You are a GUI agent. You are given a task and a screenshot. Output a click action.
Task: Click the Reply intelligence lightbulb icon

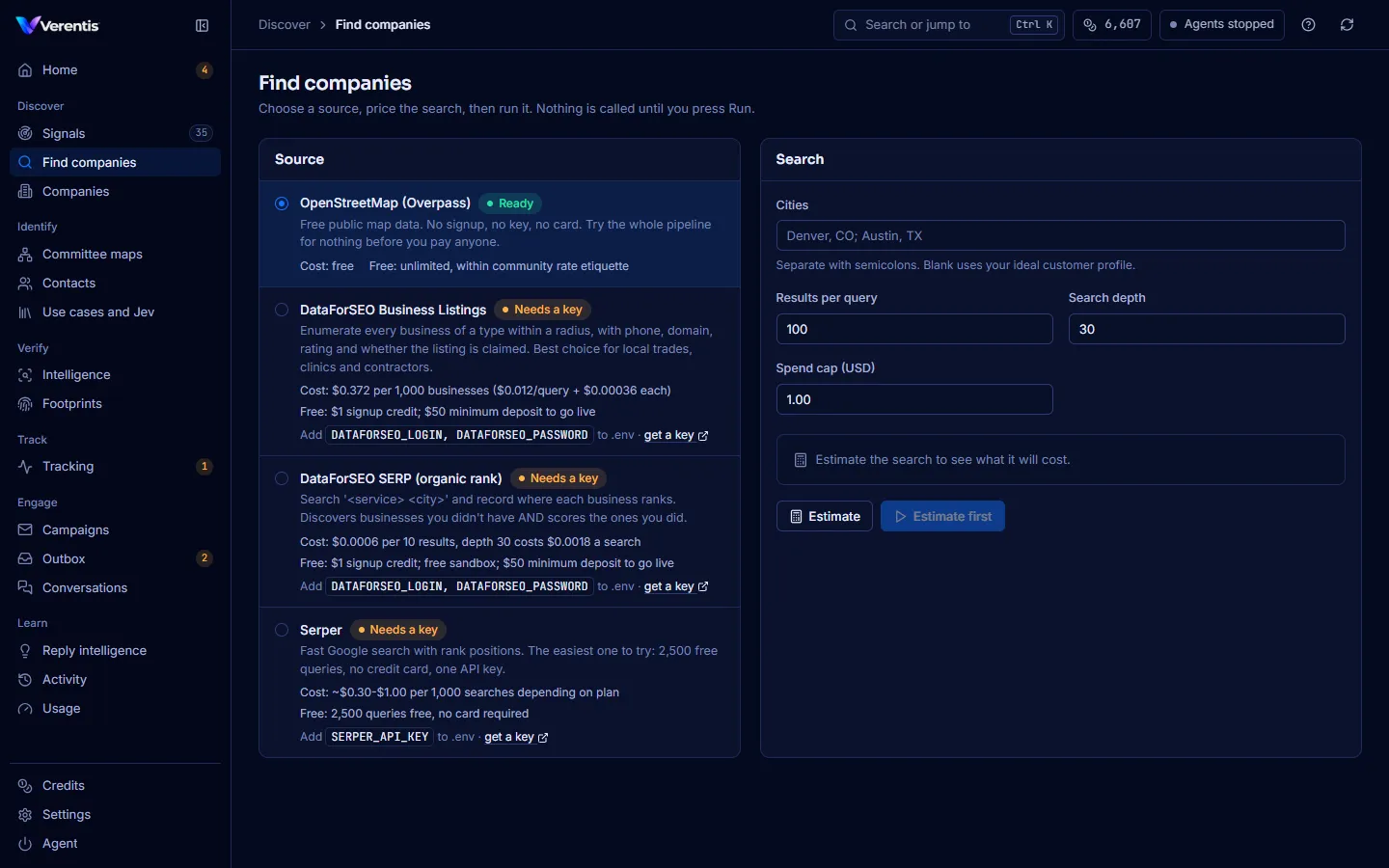[25, 651]
